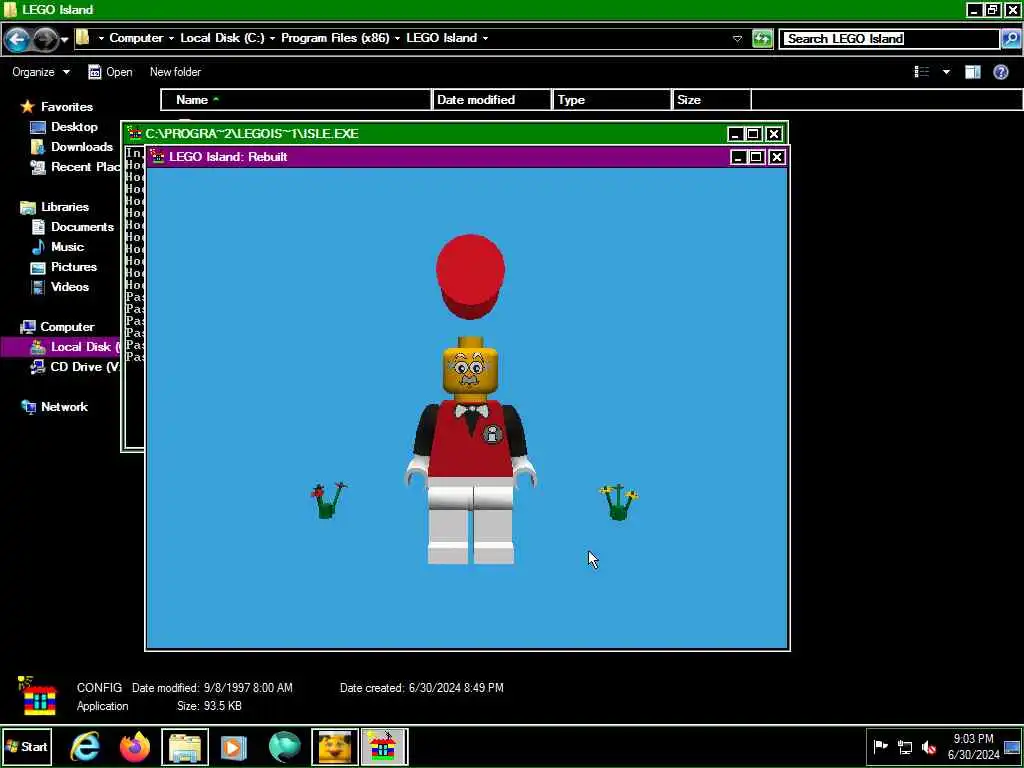The height and width of the screenshot is (768, 1024).
Task: Sort files by Date modified column
Action: (x=491, y=100)
